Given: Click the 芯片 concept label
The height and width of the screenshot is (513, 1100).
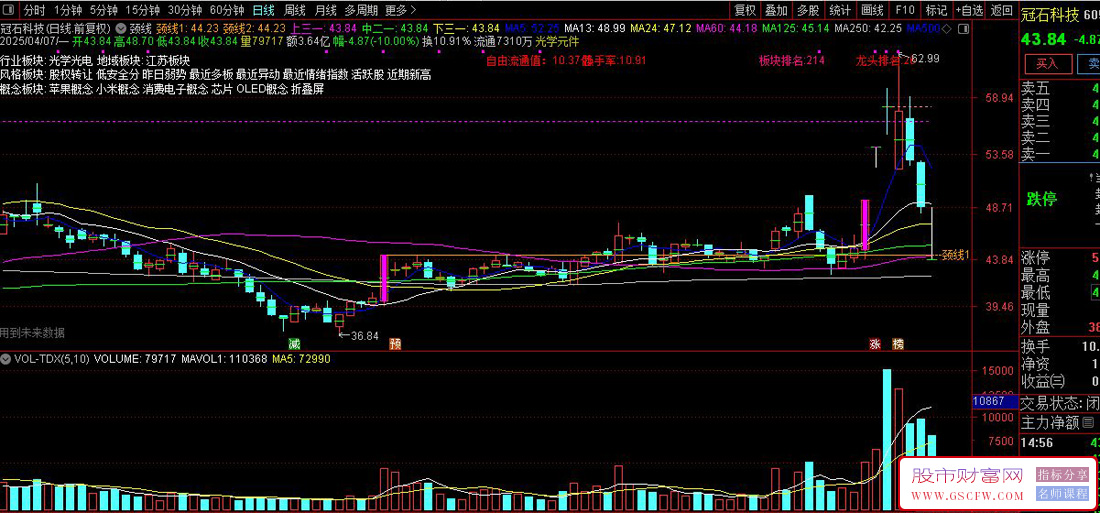Looking at the screenshot, I should 222,89.
